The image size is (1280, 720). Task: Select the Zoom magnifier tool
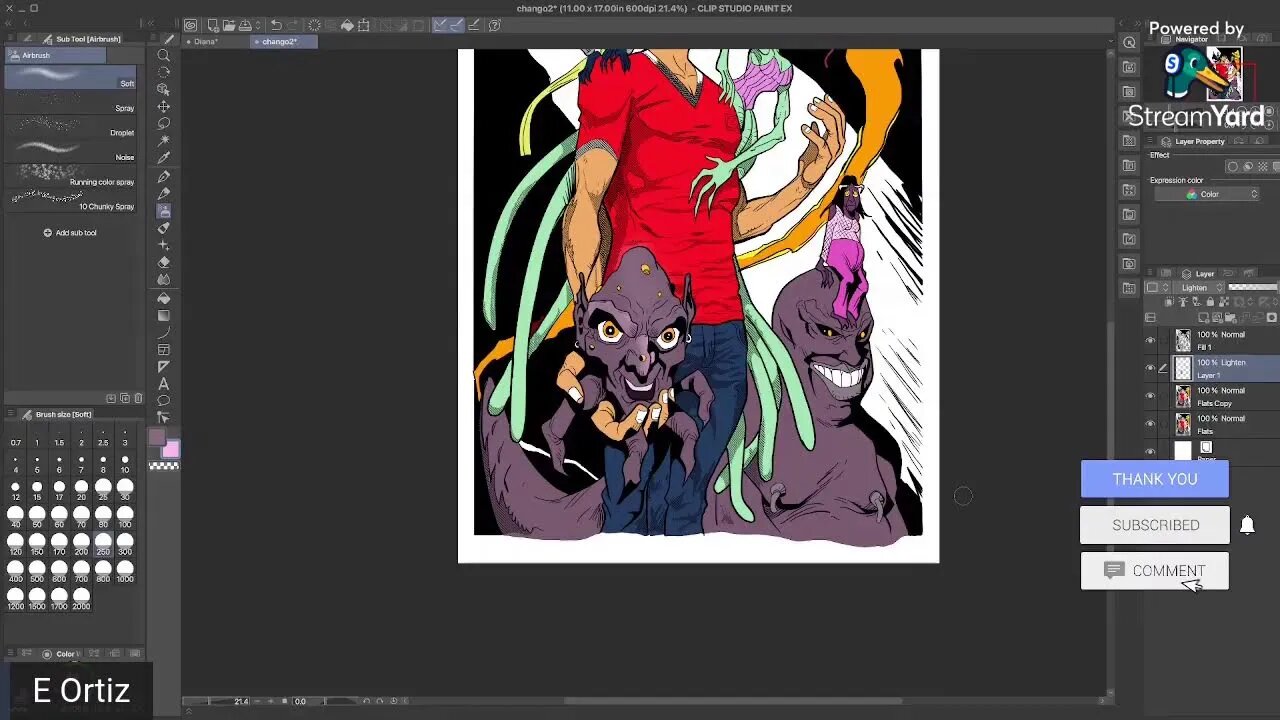point(164,55)
